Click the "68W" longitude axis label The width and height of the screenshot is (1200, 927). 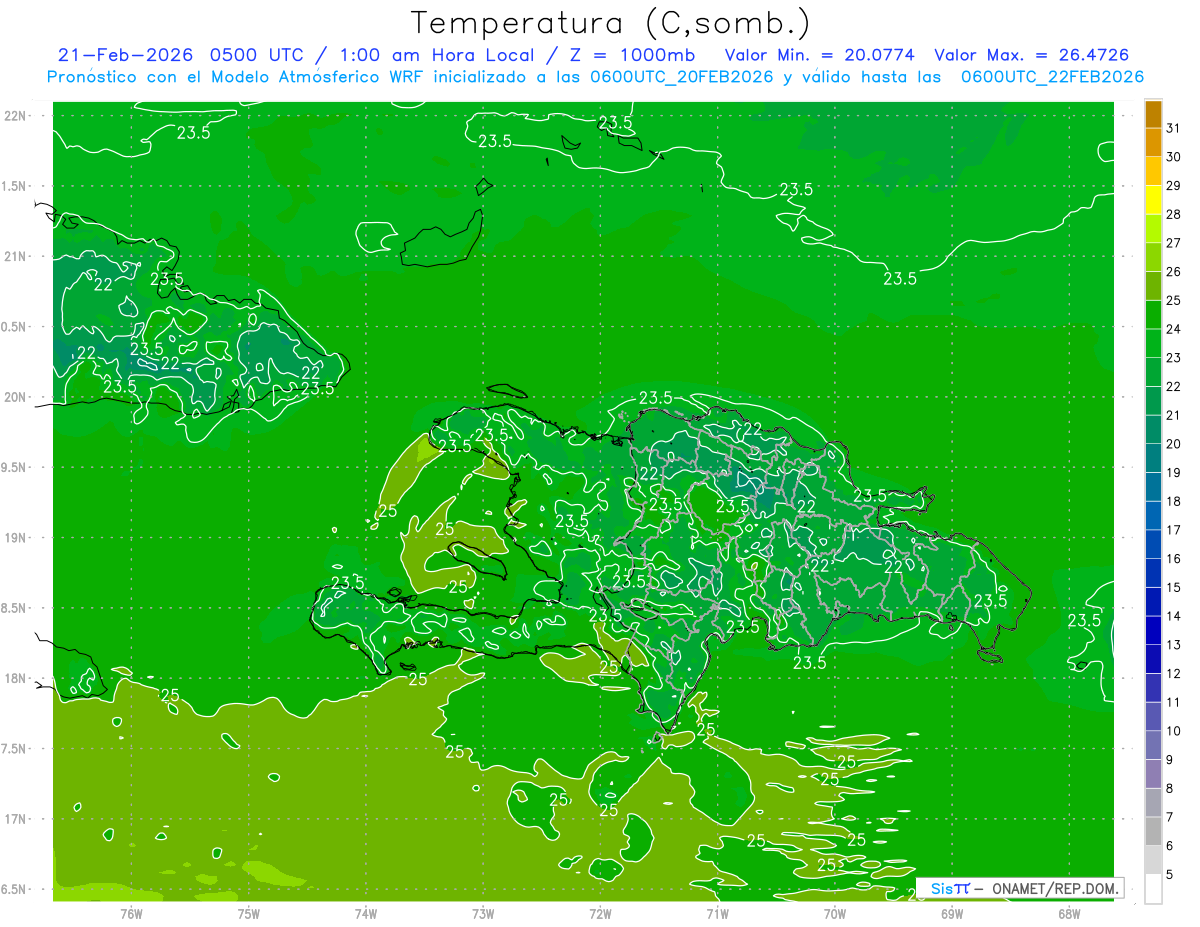[x=1069, y=914]
